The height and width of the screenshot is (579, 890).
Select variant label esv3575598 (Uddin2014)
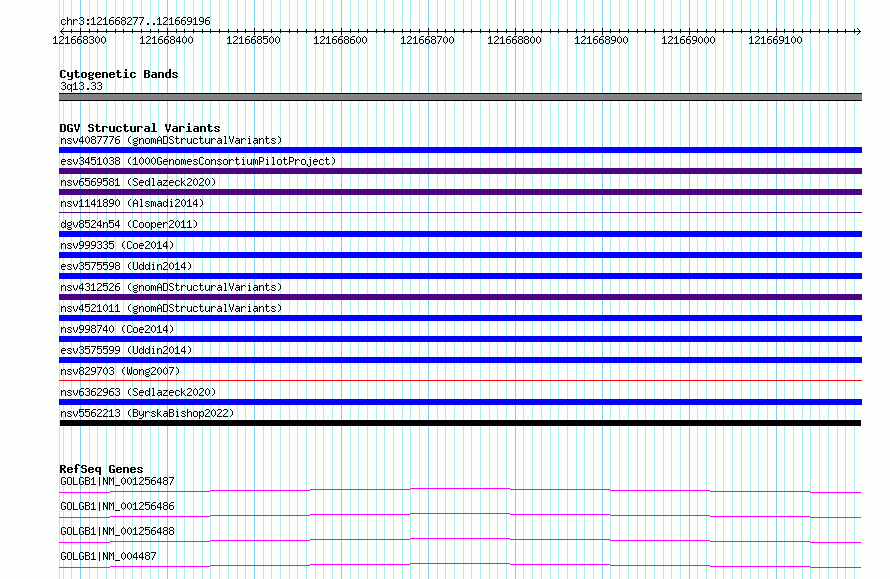126,266
